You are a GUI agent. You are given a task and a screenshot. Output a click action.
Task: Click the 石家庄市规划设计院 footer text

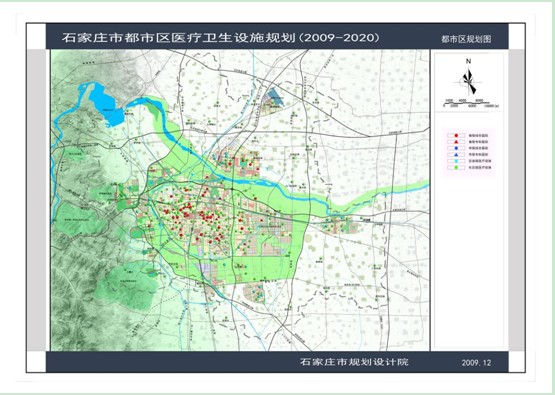pyautogui.click(x=354, y=362)
